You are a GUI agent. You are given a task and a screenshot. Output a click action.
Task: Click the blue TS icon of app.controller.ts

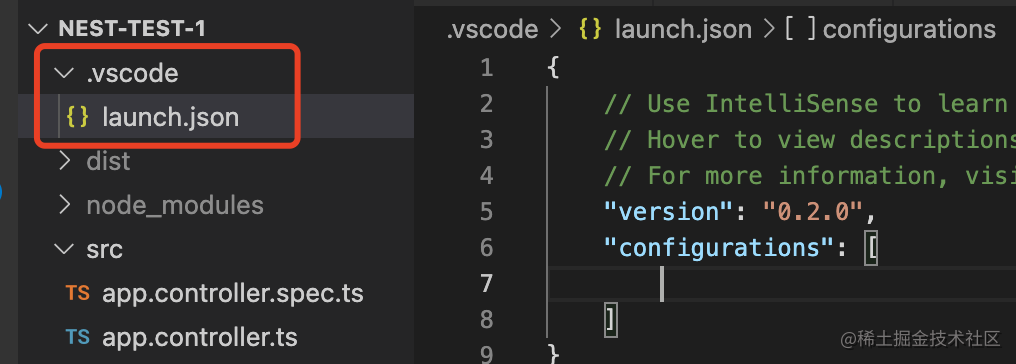(77, 337)
